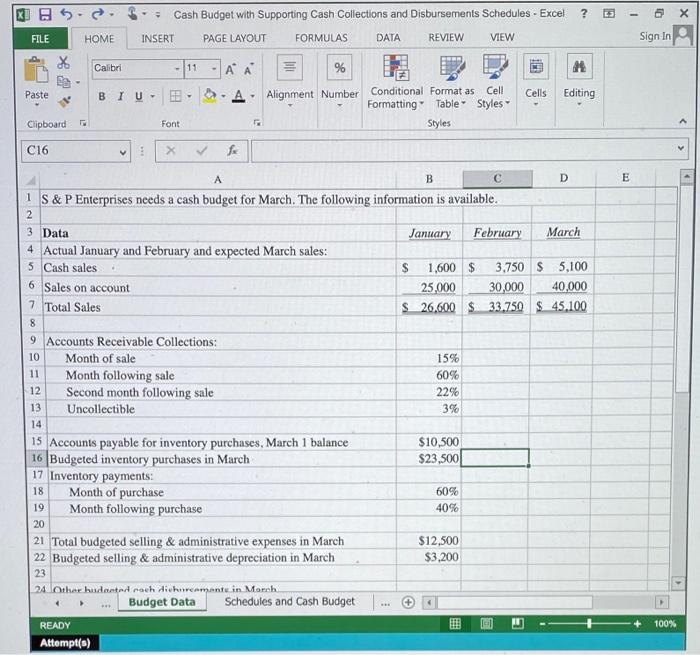This screenshot has width=700, height=655.
Task: Open the Calibri font name dropdown
Action: point(177,69)
